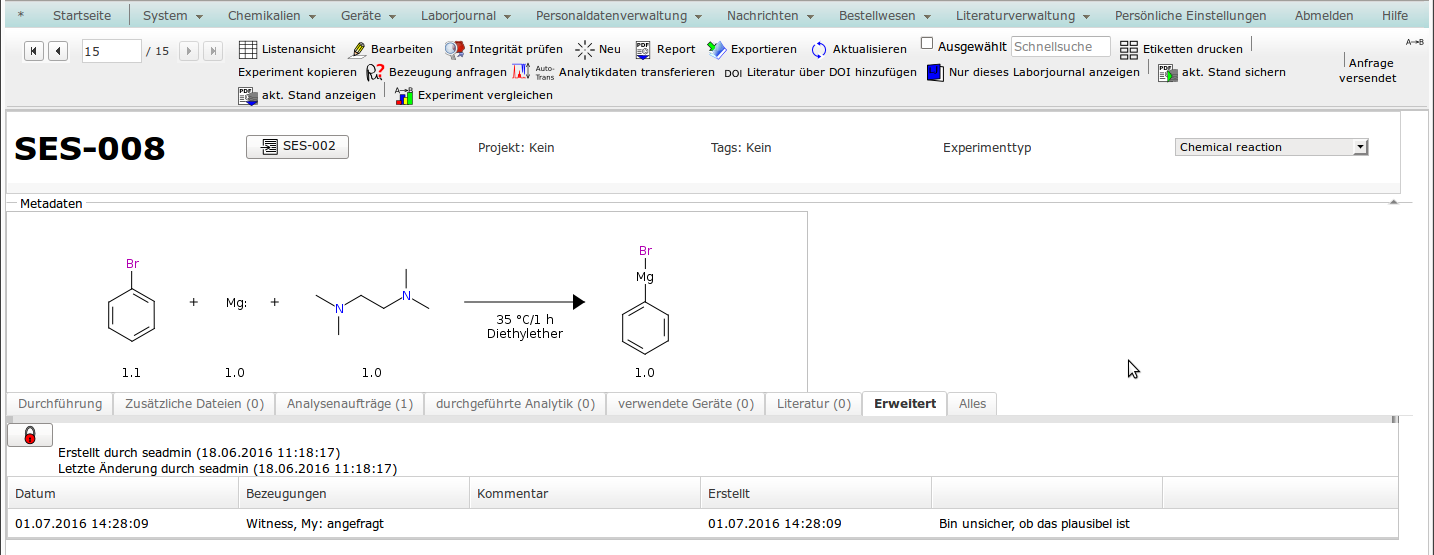Click the Schnellsuche search field
The image size is (1434, 555).
(x=1060, y=47)
